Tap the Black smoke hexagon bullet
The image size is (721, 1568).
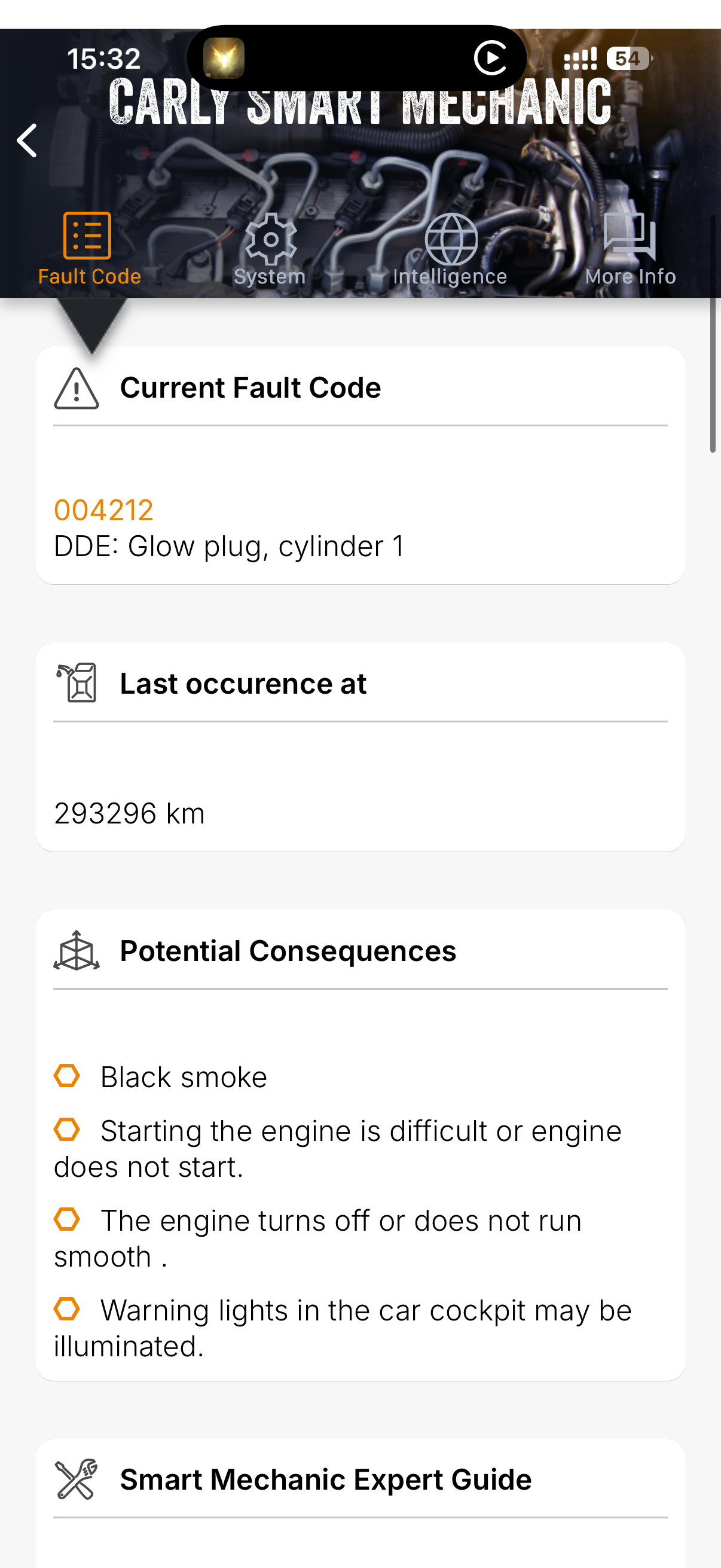pos(67,1076)
